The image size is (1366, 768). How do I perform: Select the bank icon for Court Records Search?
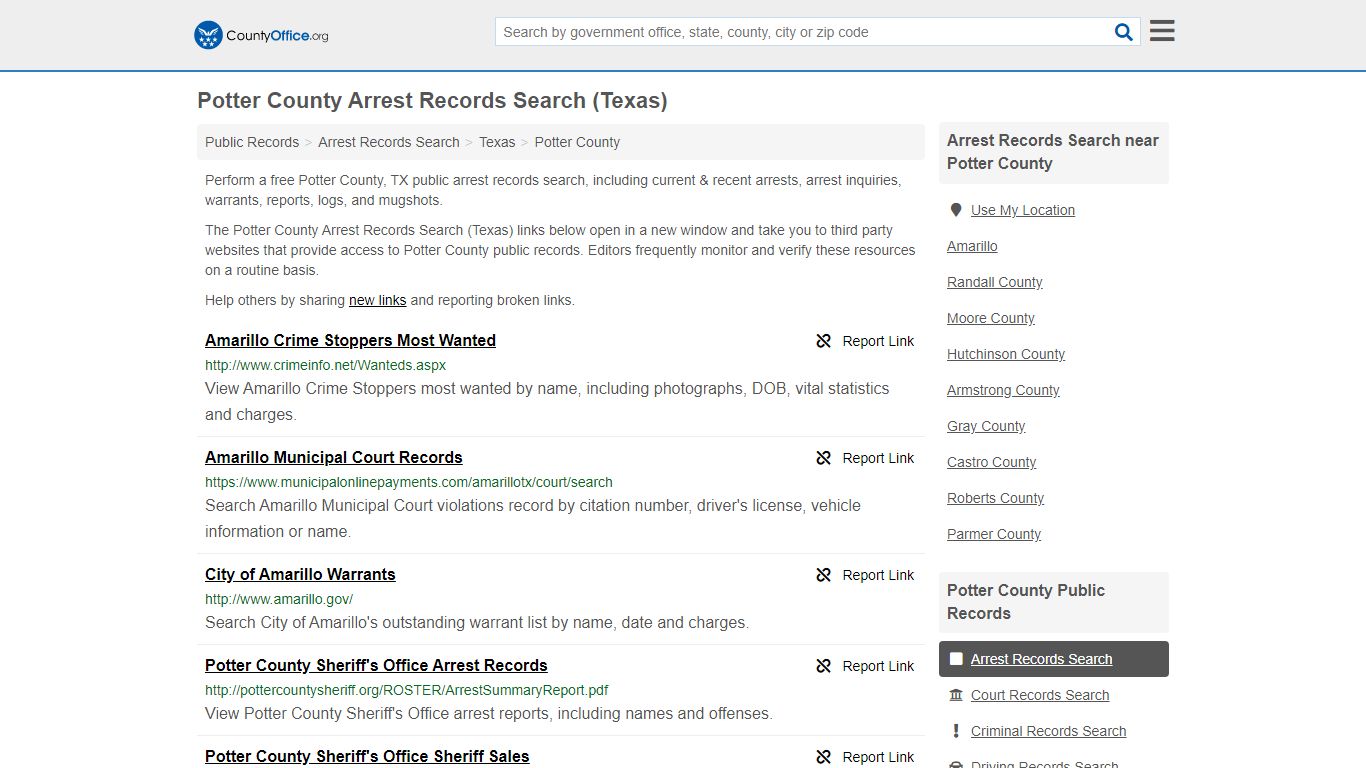pyautogui.click(x=956, y=695)
